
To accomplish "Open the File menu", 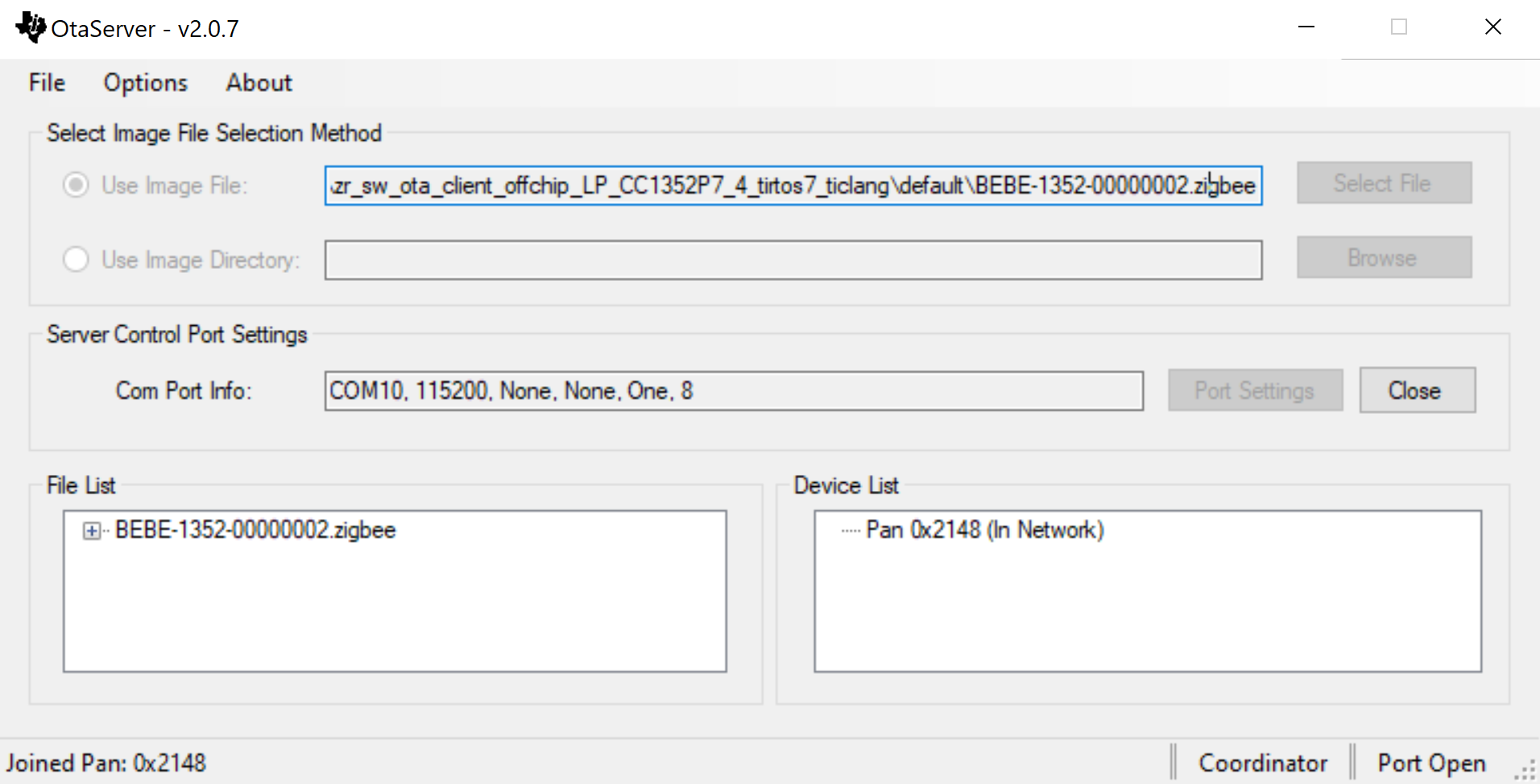I will coord(47,83).
